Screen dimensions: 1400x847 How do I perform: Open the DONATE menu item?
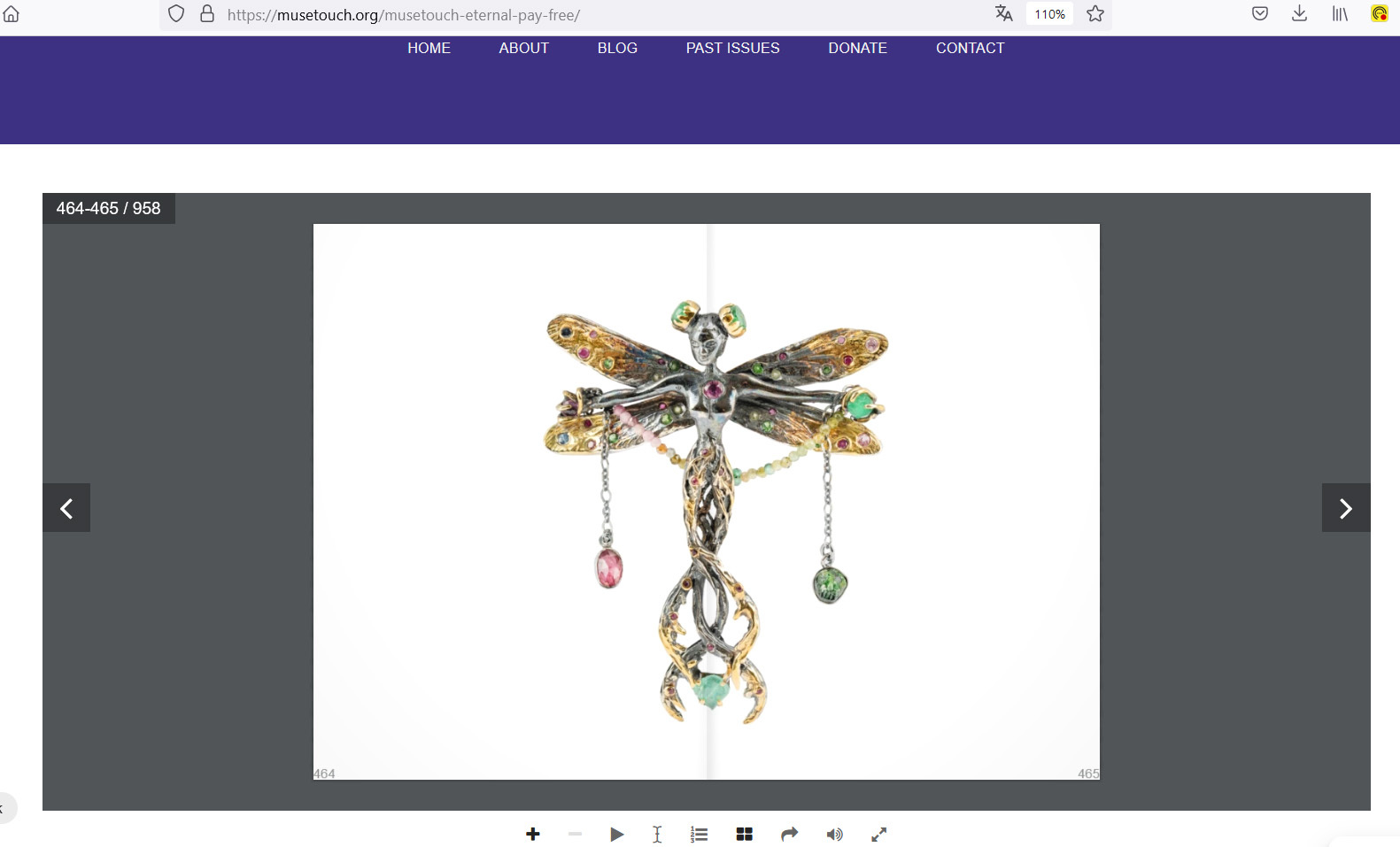[x=857, y=48]
